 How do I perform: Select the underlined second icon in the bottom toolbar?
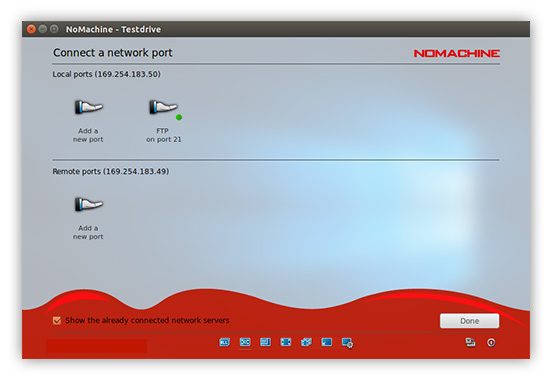click(245, 342)
